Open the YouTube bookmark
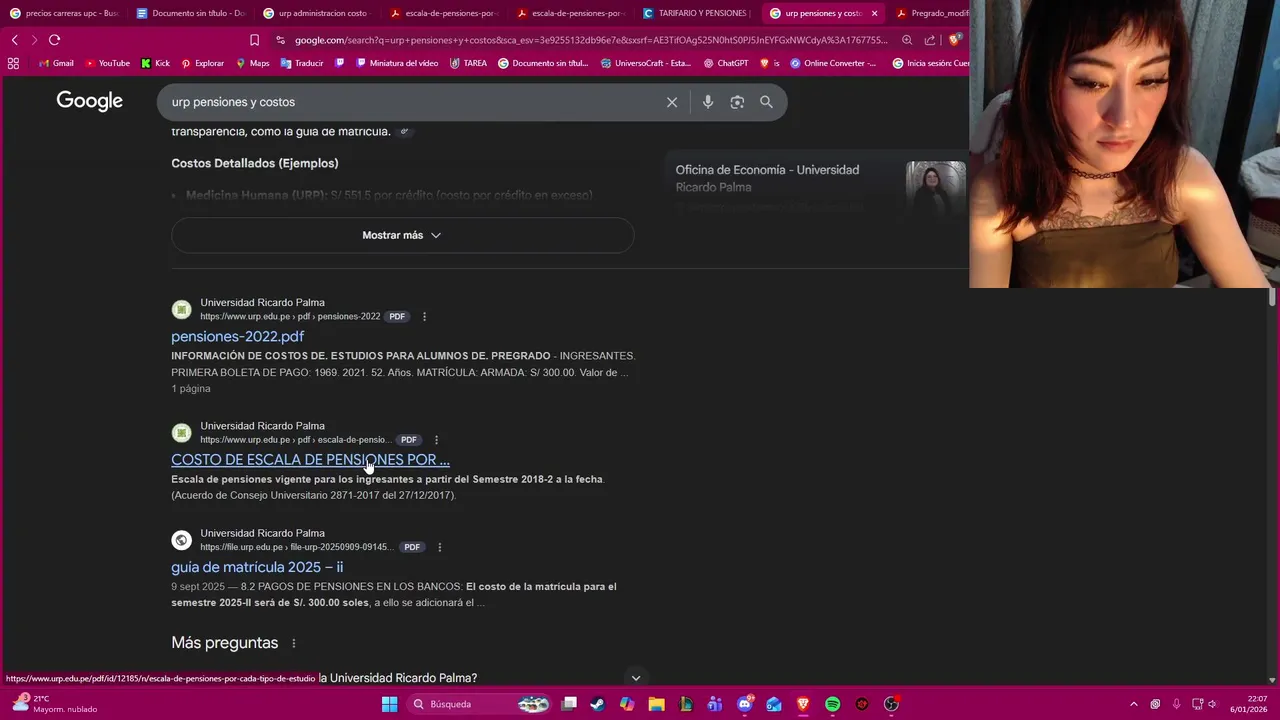 coord(107,63)
